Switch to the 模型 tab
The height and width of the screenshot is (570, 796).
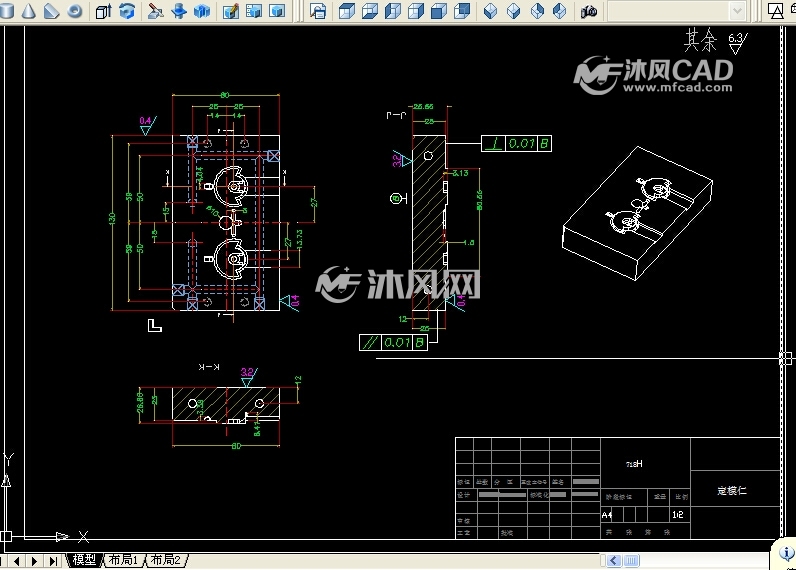point(84,559)
